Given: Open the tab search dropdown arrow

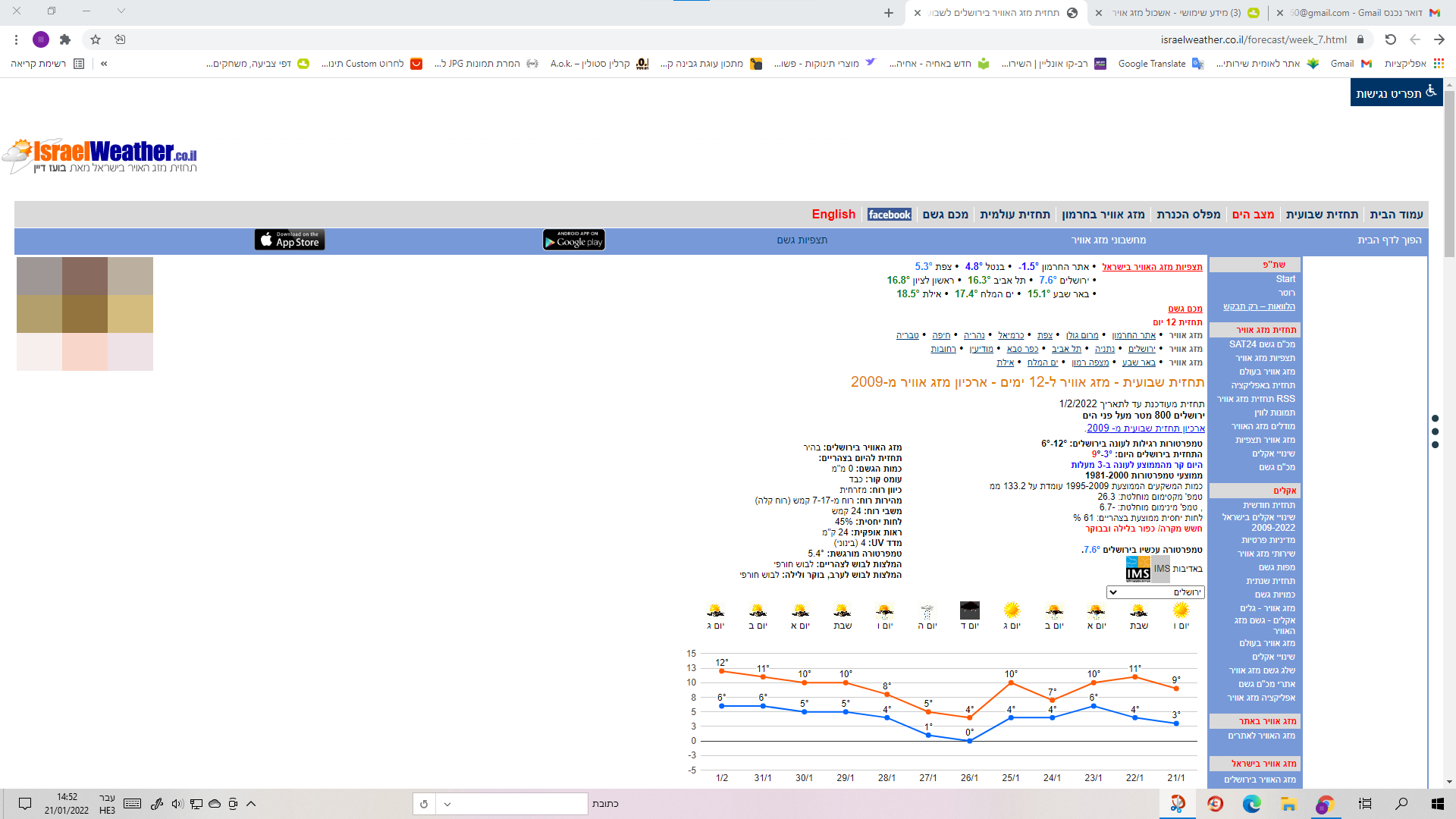Looking at the screenshot, I should [x=121, y=11].
